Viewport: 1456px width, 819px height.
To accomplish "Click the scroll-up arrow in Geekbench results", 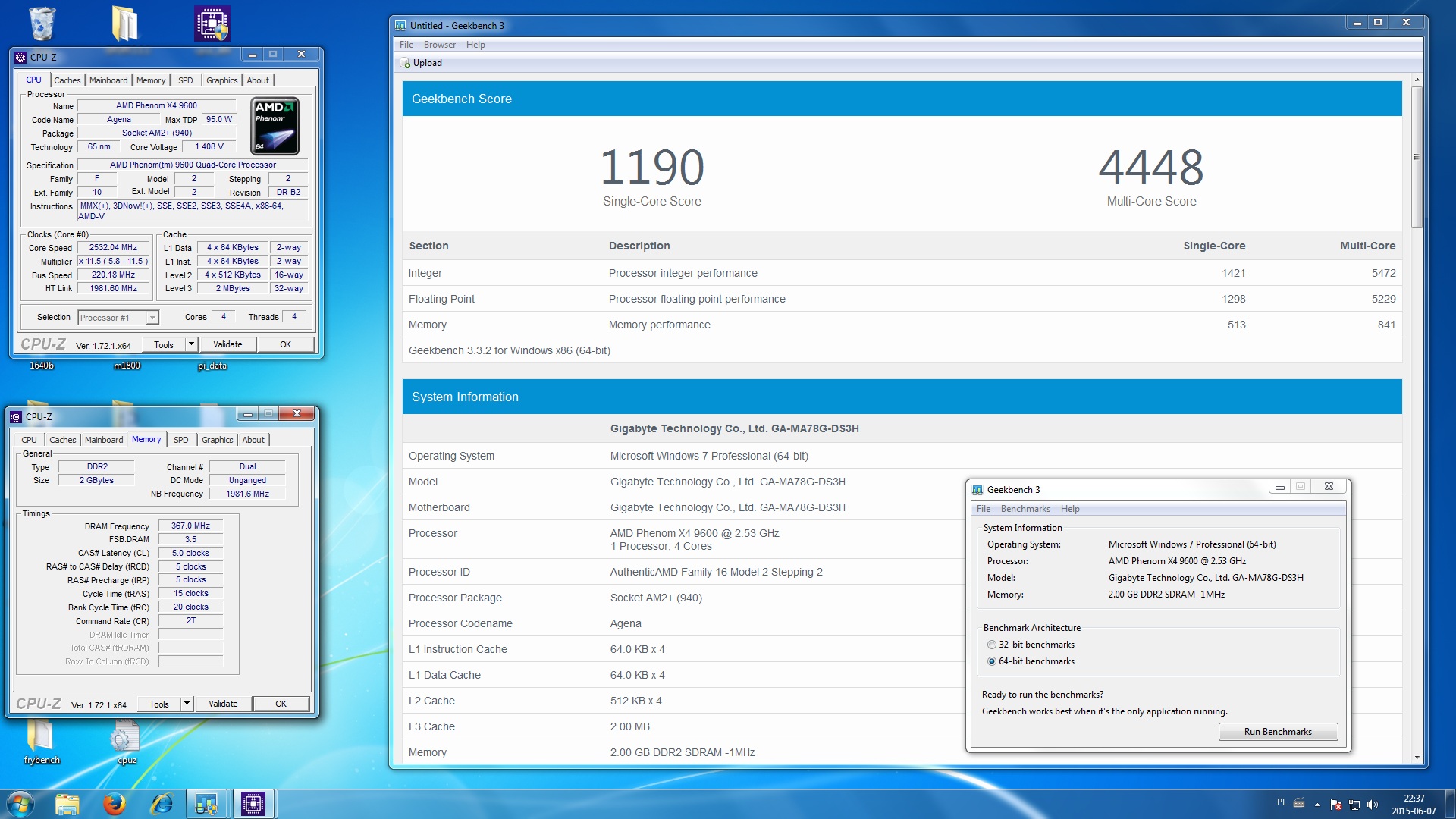I will [x=1417, y=80].
